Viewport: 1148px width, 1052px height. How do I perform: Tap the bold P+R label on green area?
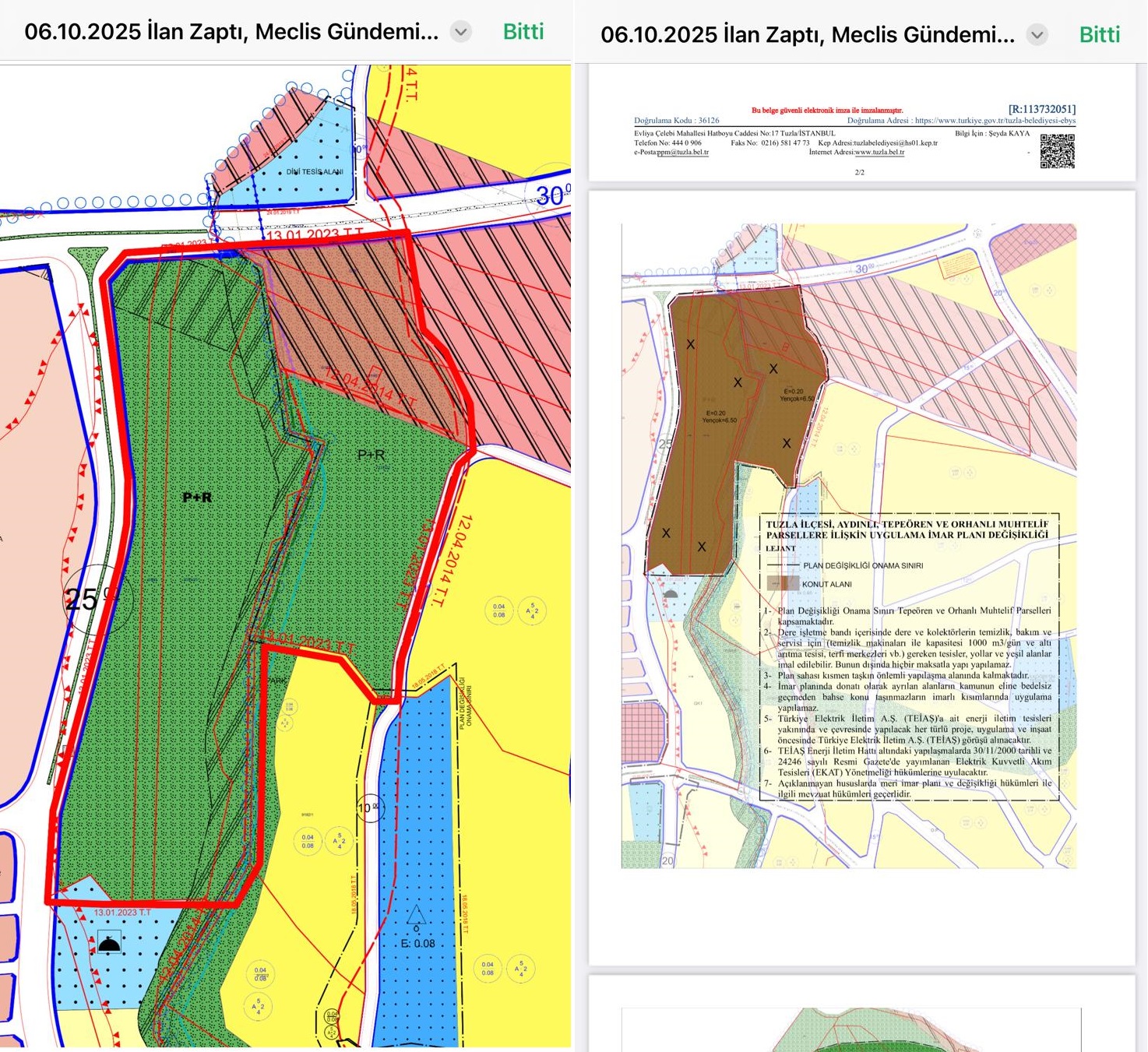tap(197, 497)
